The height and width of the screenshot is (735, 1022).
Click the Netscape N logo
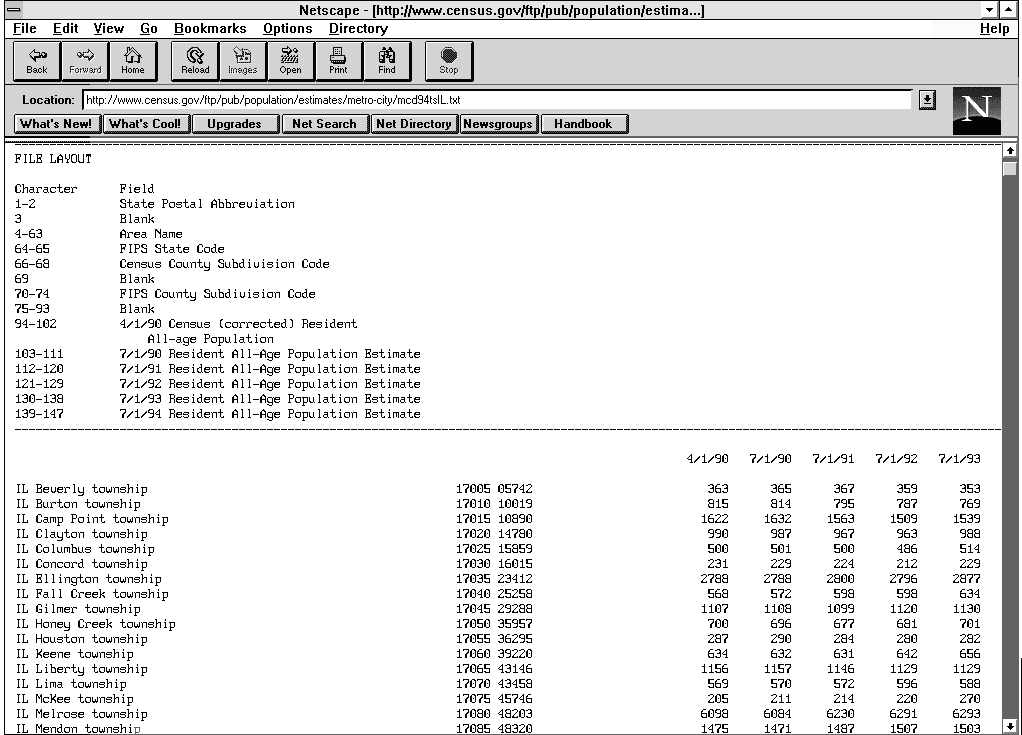[x=976, y=111]
